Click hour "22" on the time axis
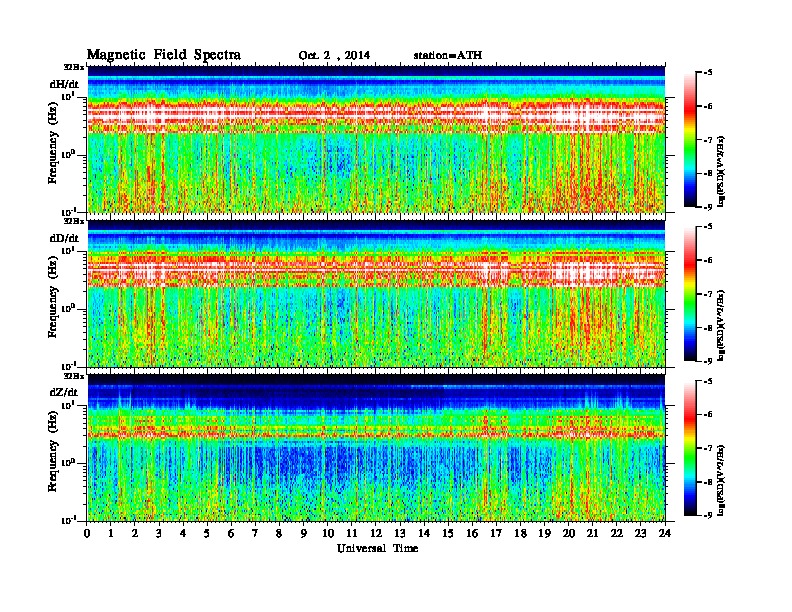This screenshot has height=612, width=792. click(x=617, y=534)
